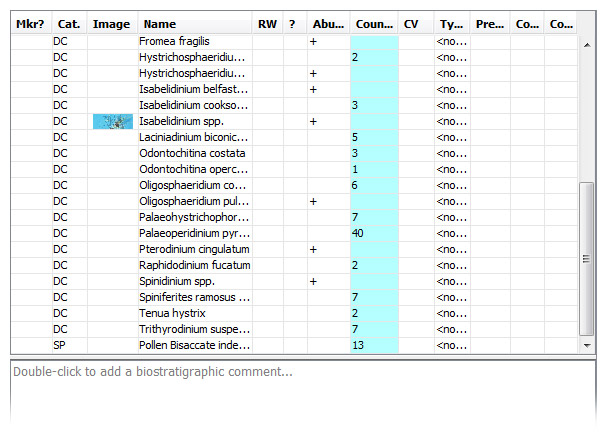
Task: Select the Odontochitina operc... name
Action: point(193,169)
